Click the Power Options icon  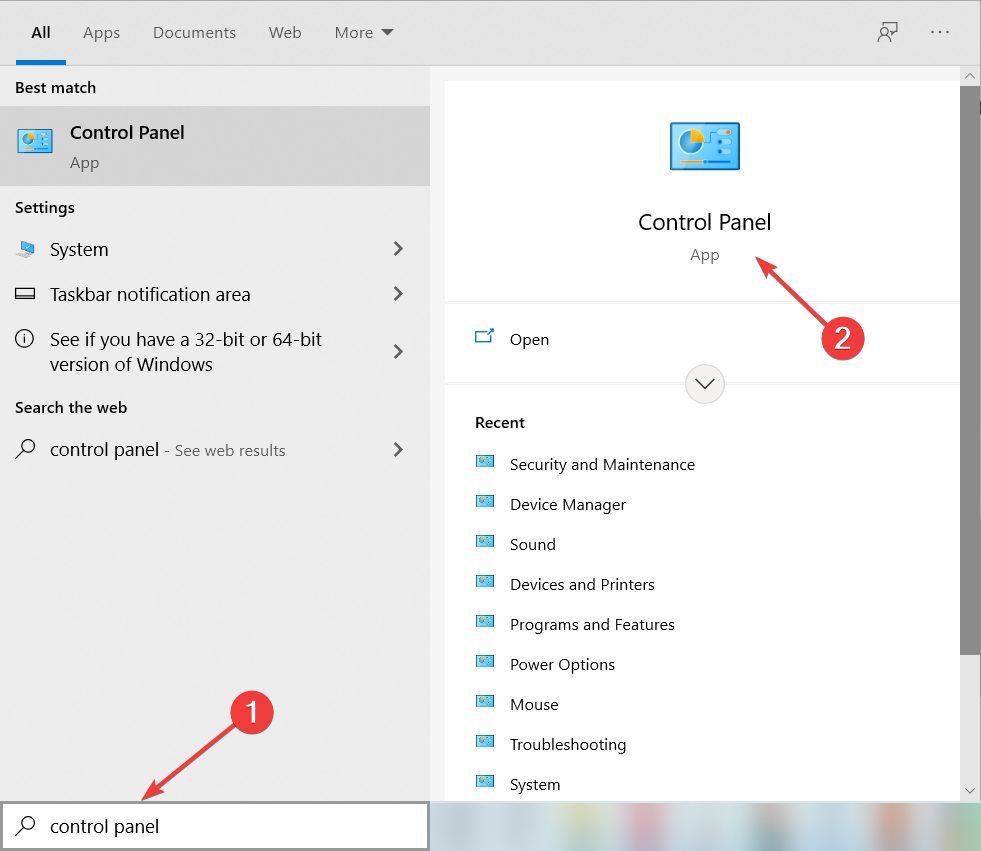pyautogui.click(x=485, y=662)
